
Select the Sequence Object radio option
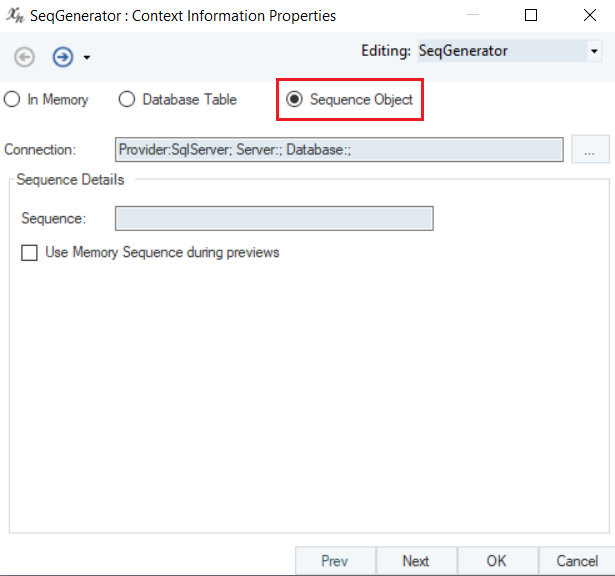coord(294,100)
